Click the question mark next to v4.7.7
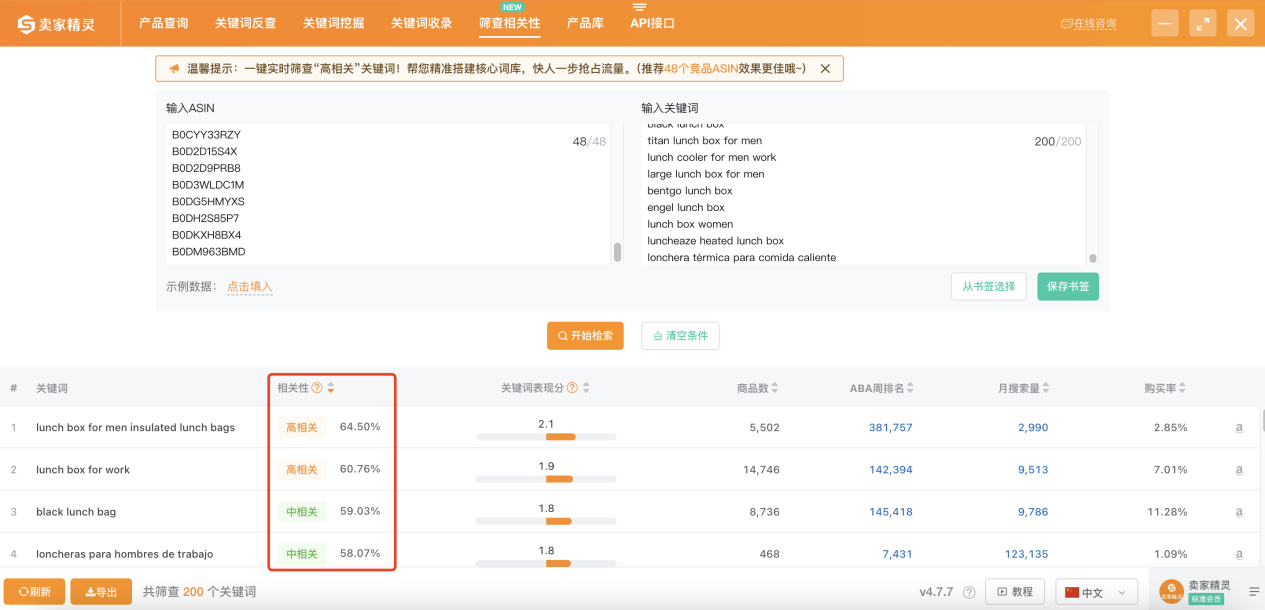 [967, 592]
